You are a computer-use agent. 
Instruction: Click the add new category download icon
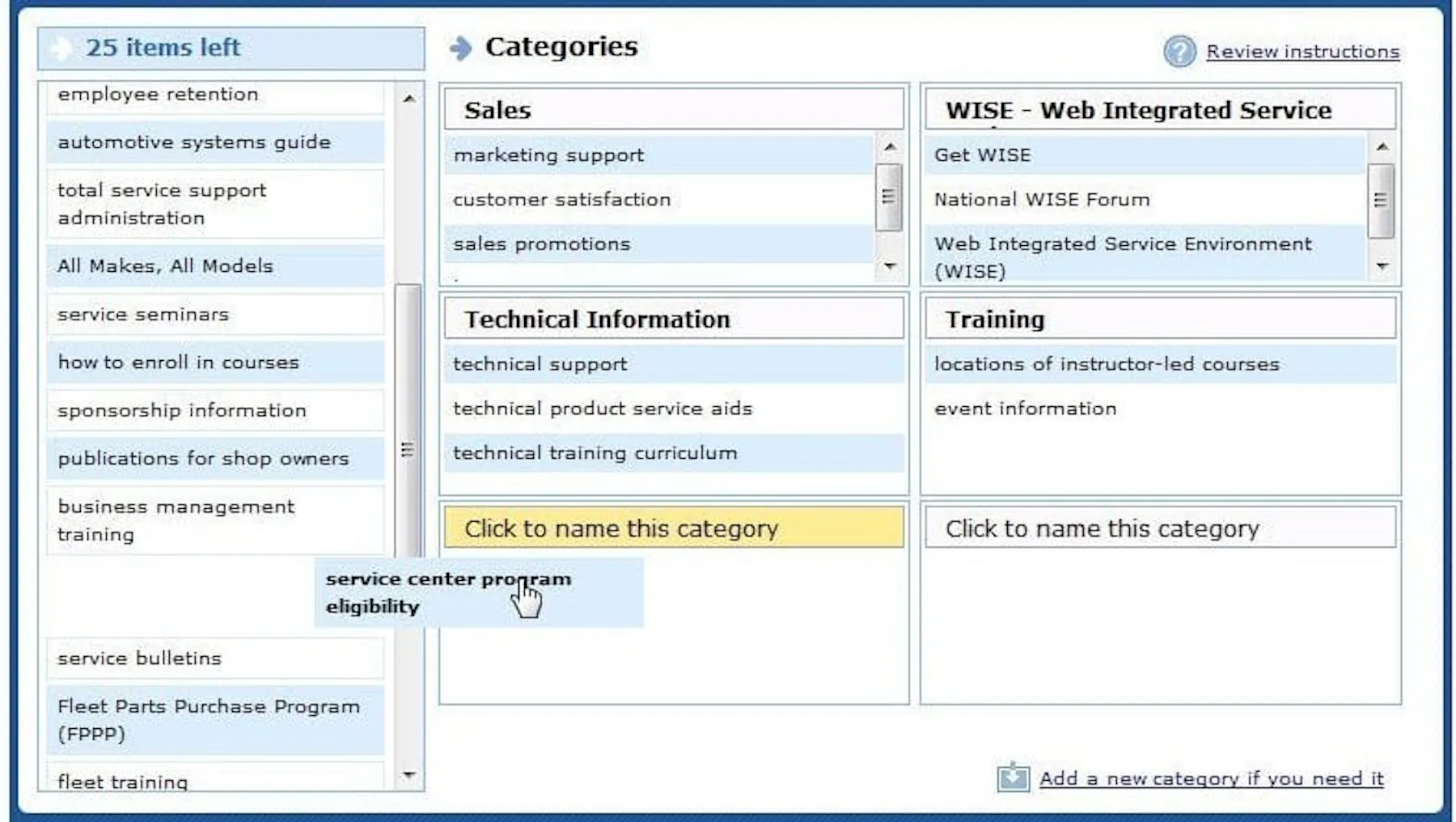(x=1013, y=778)
